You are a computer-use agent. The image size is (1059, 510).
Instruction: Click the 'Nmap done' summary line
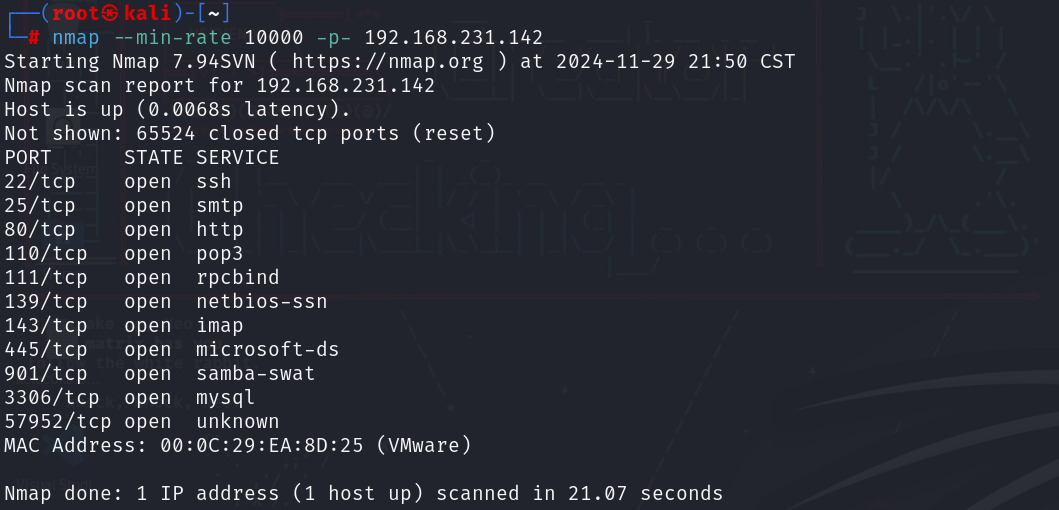[x=363, y=493]
